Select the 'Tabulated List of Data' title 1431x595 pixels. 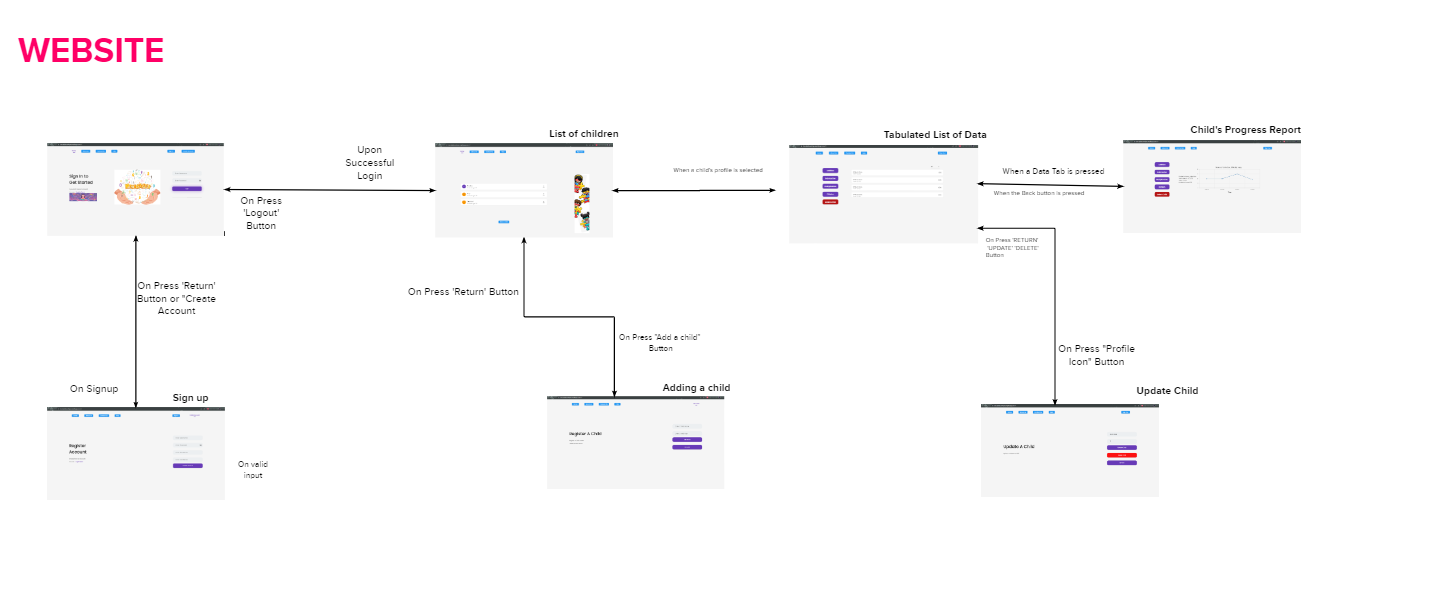pos(935,135)
